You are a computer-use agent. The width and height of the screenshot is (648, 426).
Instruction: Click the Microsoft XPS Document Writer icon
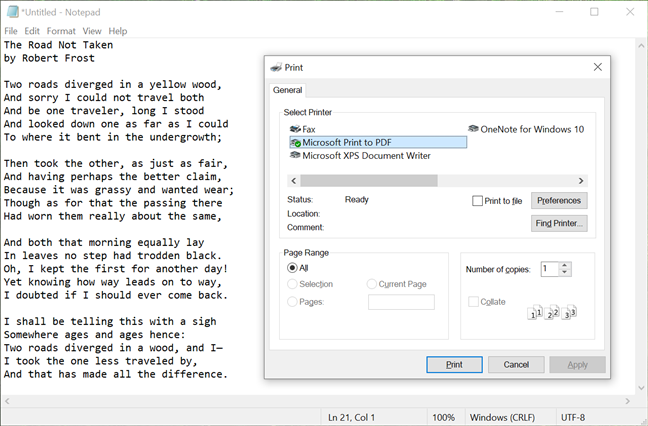point(295,156)
